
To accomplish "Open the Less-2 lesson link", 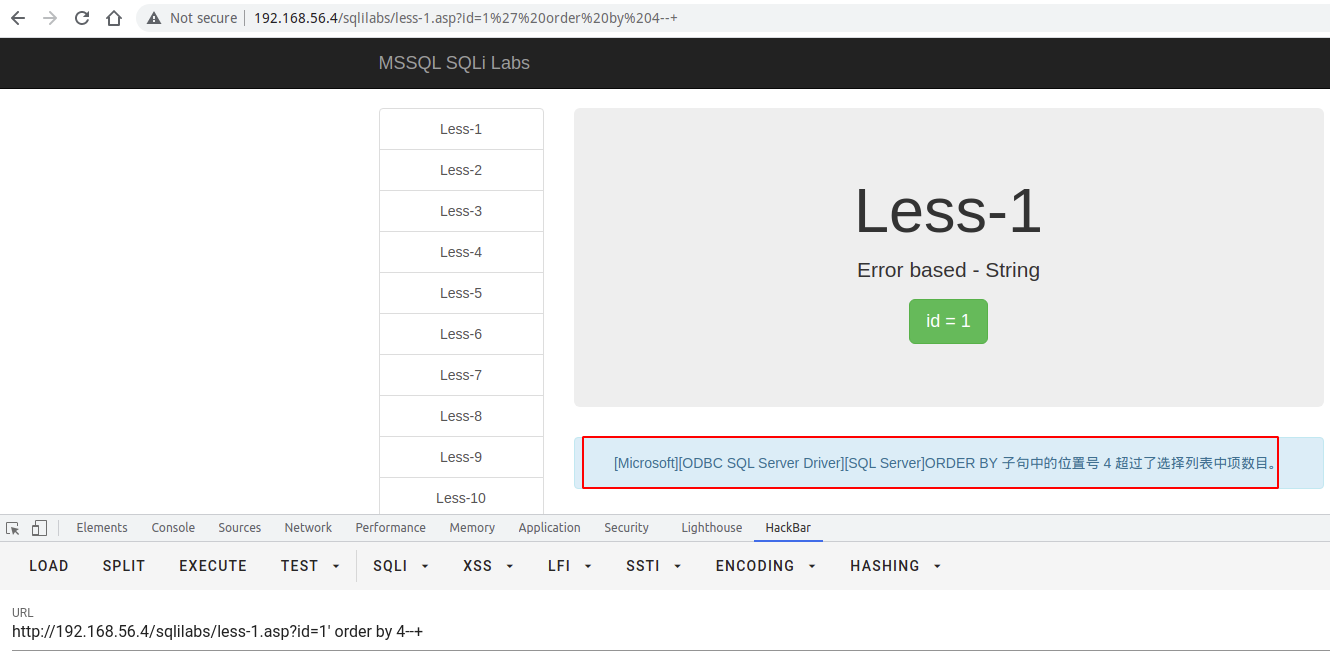I will (x=461, y=170).
